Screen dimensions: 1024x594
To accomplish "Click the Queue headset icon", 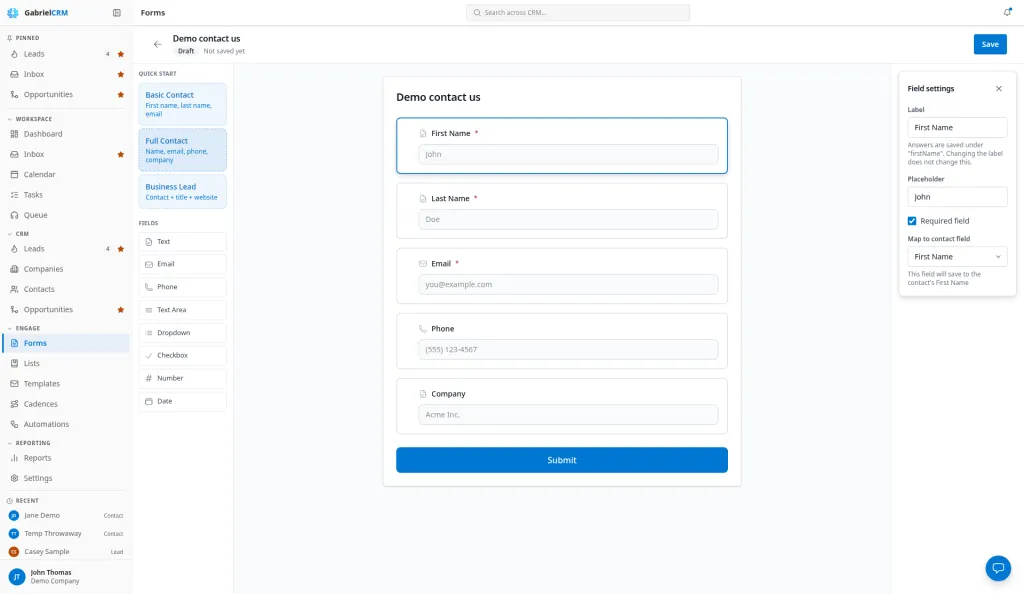I will (x=14, y=215).
